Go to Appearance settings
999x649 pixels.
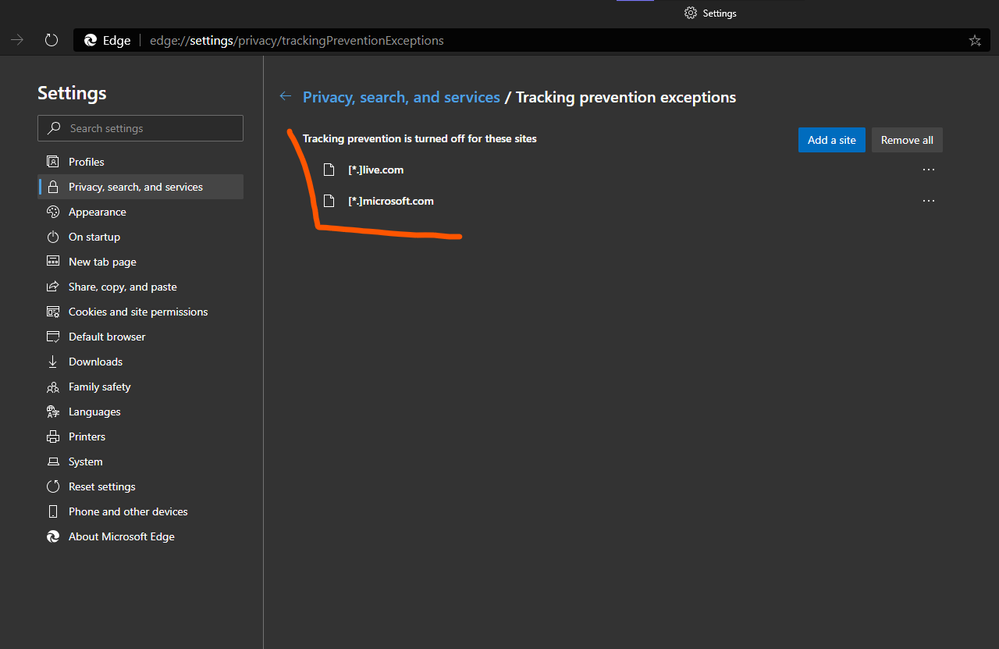tap(140, 211)
